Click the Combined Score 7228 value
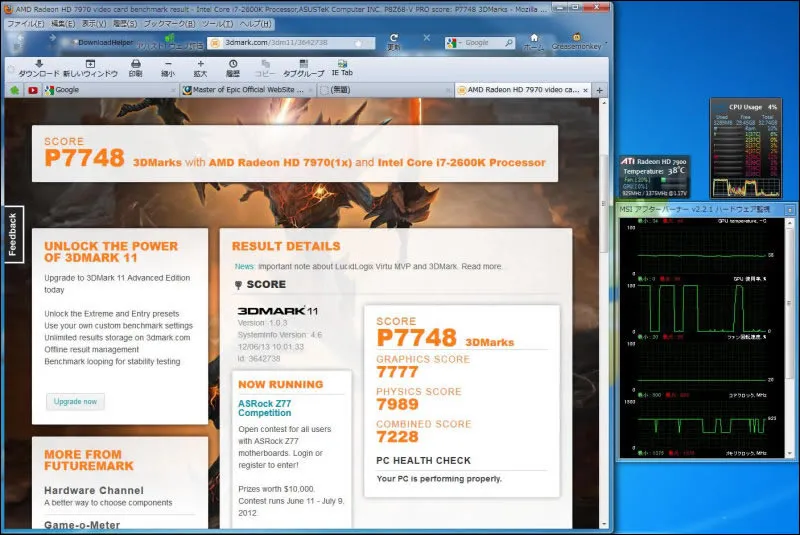 tap(397, 437)
